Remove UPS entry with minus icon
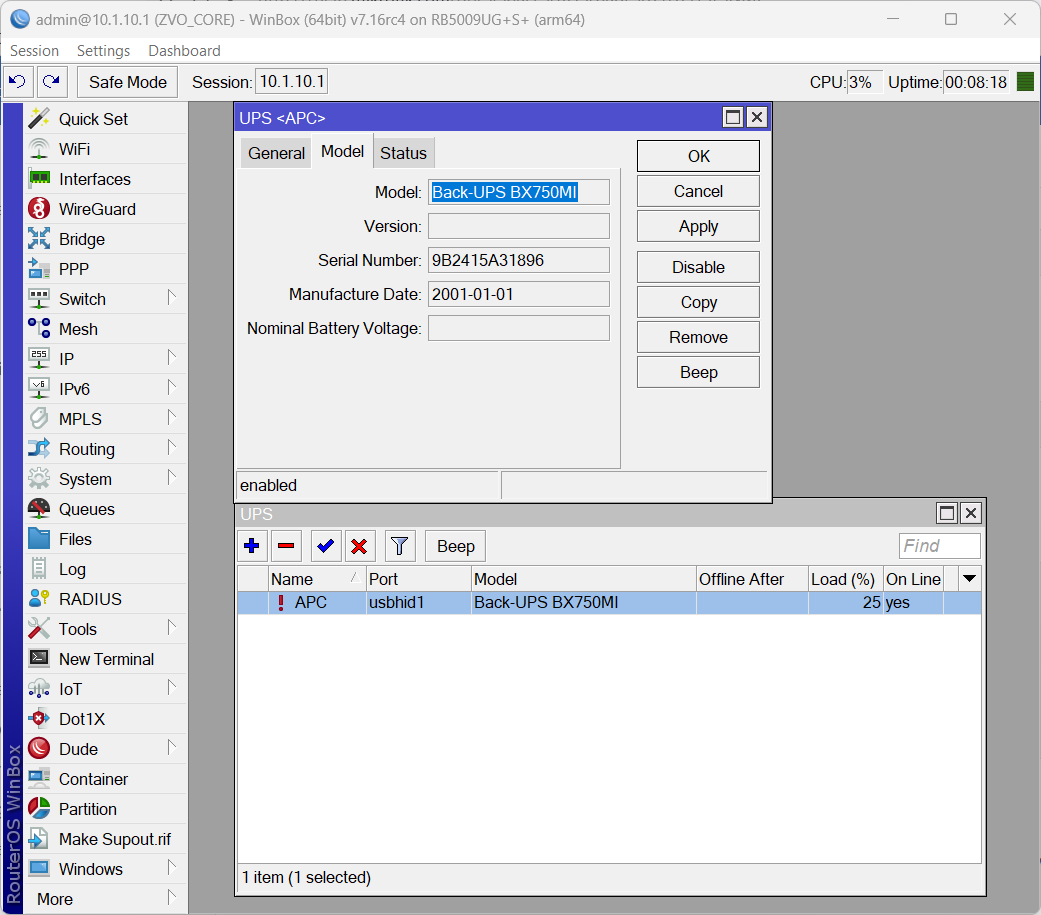1041x915 pixels. (286, 546)
